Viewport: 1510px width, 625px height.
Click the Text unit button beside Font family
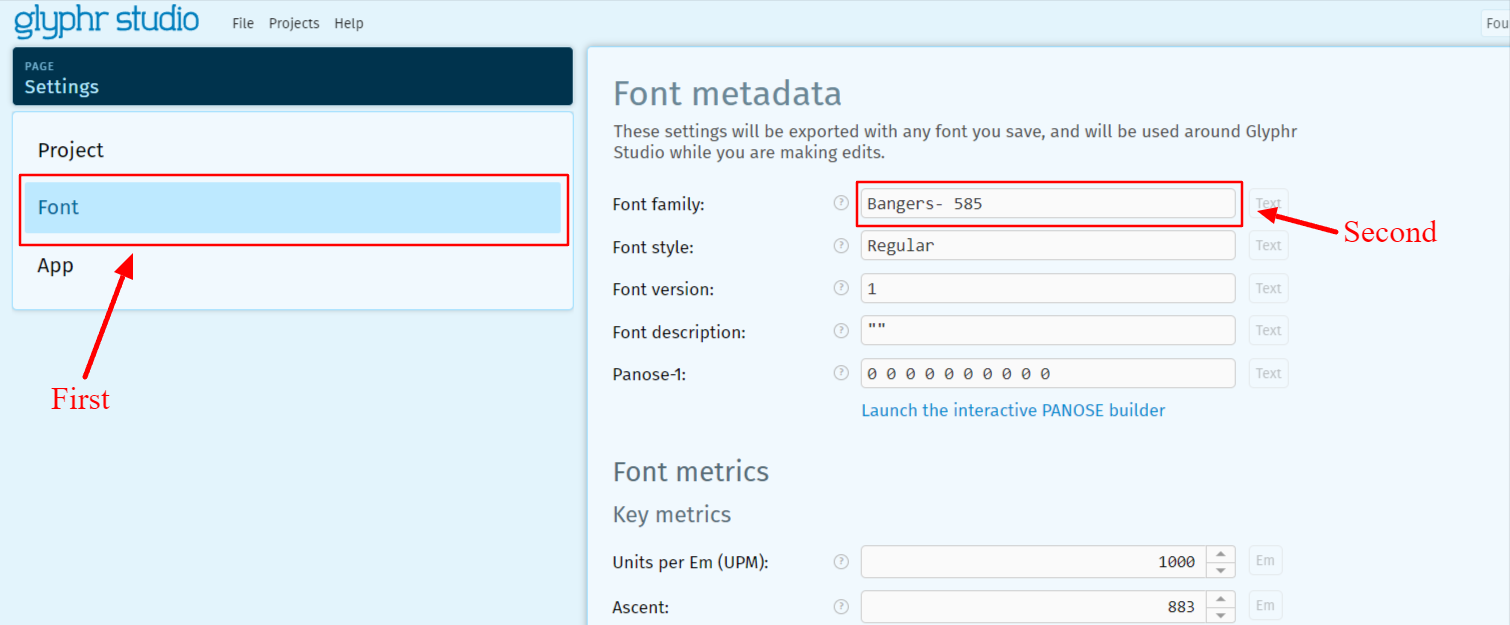1267,202
